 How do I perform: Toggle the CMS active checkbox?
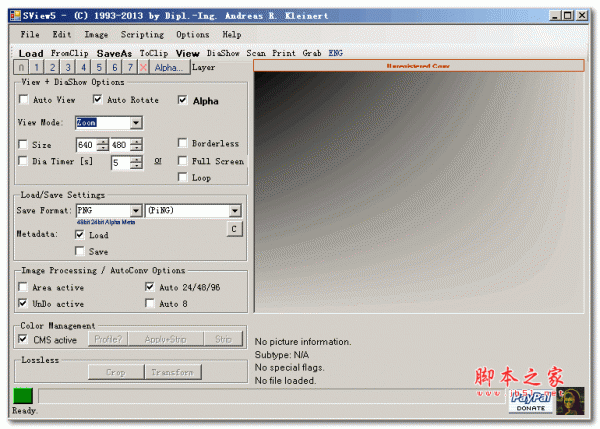pyautogui.click(x=23, y=339)
